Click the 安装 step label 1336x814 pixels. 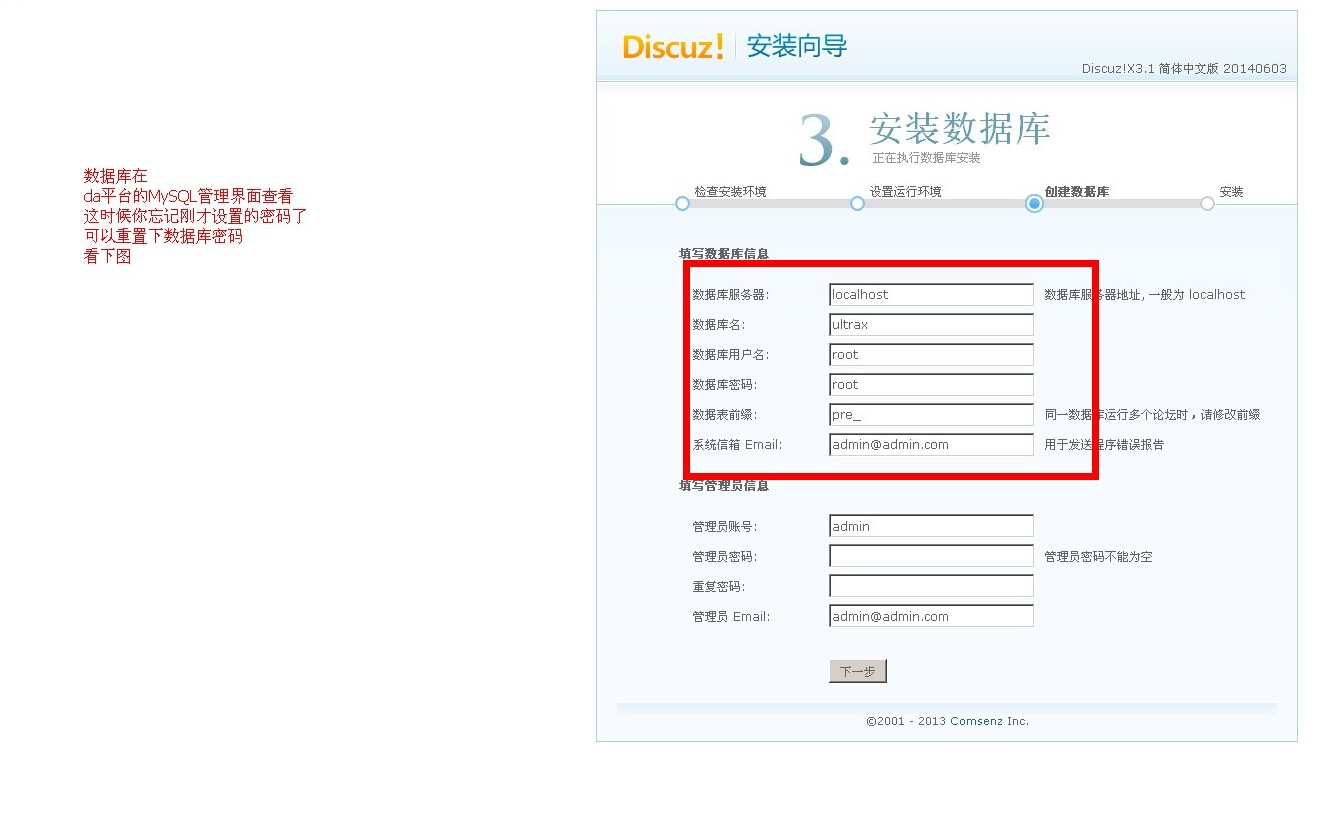1231,191
